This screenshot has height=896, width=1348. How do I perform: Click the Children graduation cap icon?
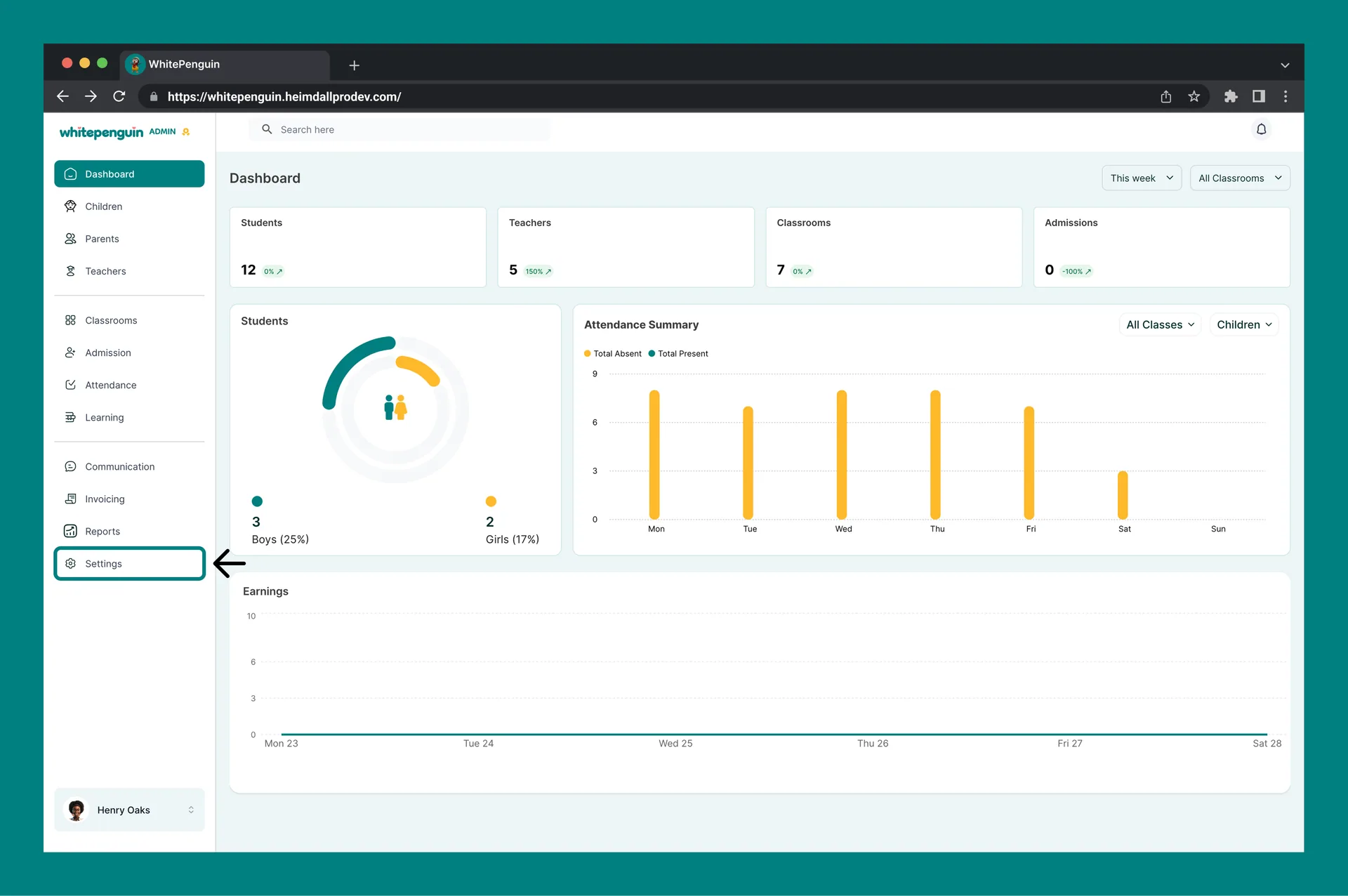pyautogui.click(x=70, y=206)
